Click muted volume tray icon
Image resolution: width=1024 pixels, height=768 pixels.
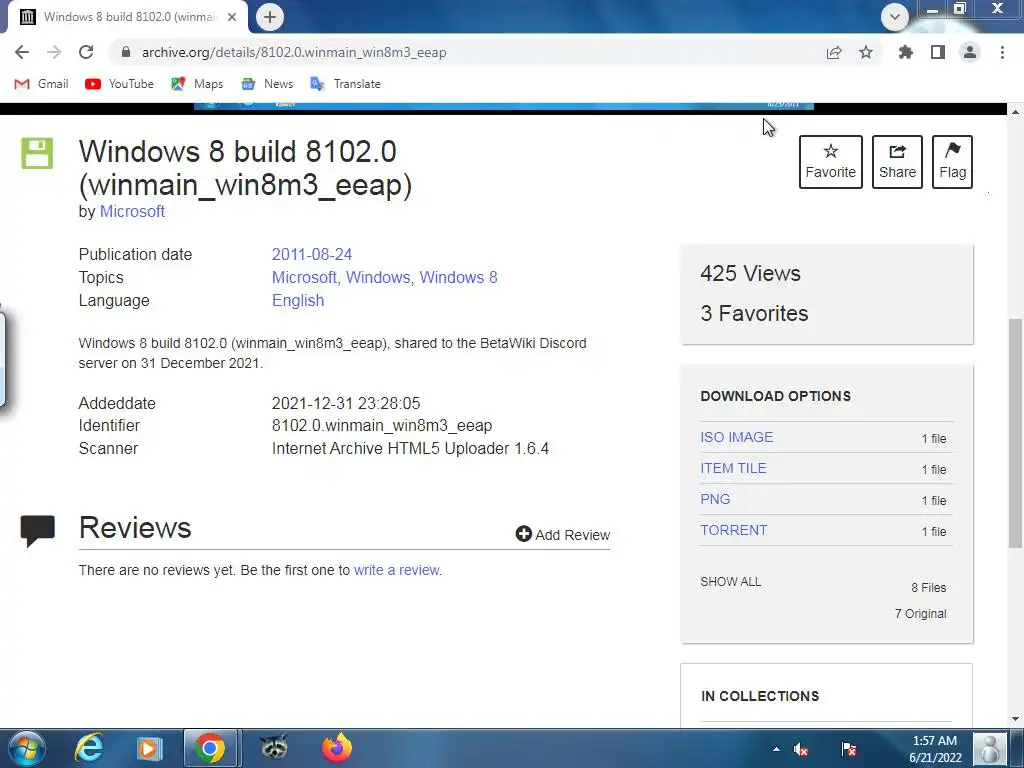point(801,749)
